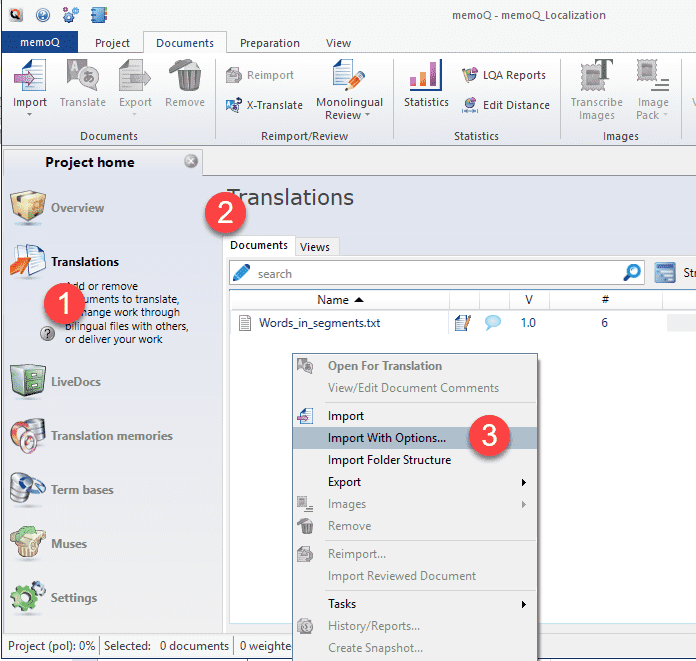Select the Documents tab under Translations
The width and height of the screenshot is (696, 661).
(x=259, y=245)
